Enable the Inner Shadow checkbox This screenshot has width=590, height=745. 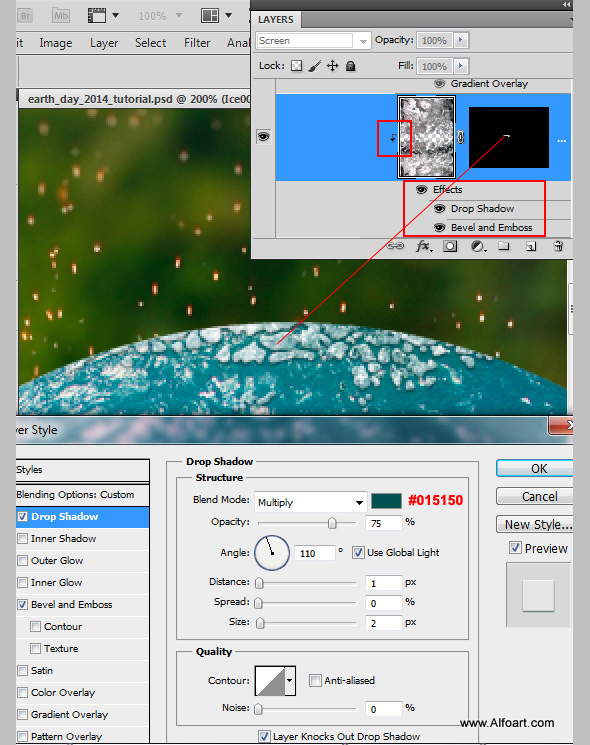pyautogui.click(x=22, y=538)
